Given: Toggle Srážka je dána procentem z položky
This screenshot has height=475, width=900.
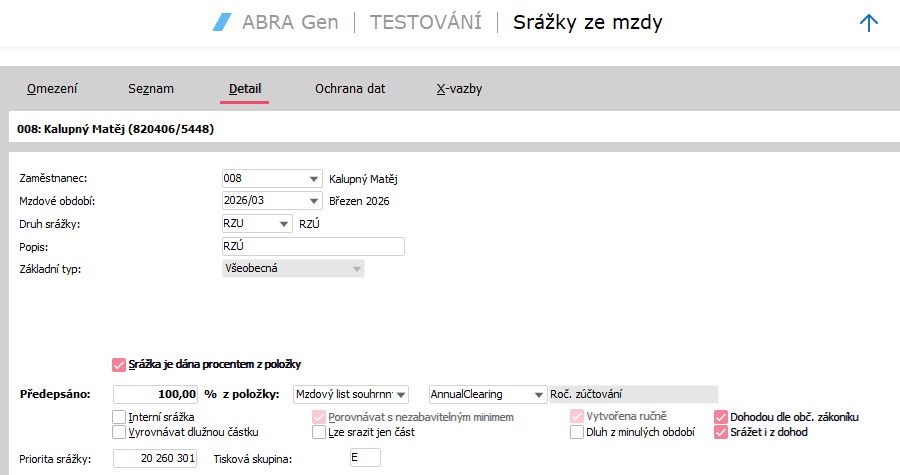Looking at the screenshot, I should [x=119, y=365].
